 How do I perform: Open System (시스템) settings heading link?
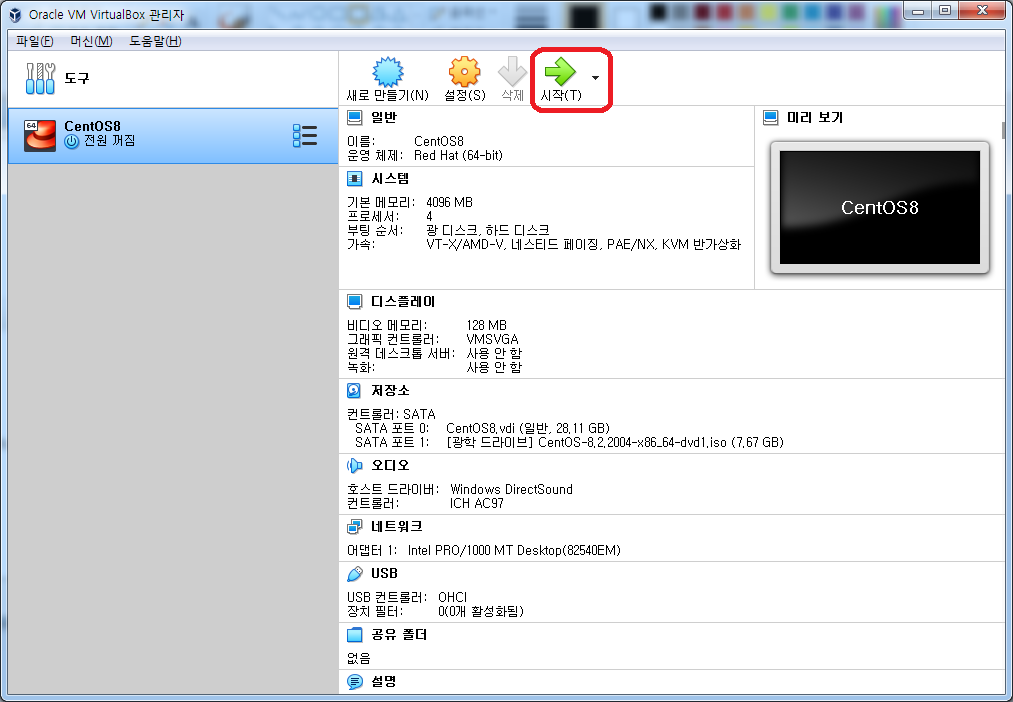390,178
